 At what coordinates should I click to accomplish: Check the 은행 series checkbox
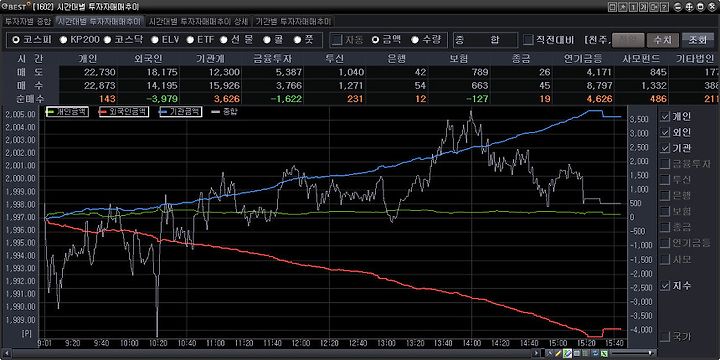click(664, 196)
